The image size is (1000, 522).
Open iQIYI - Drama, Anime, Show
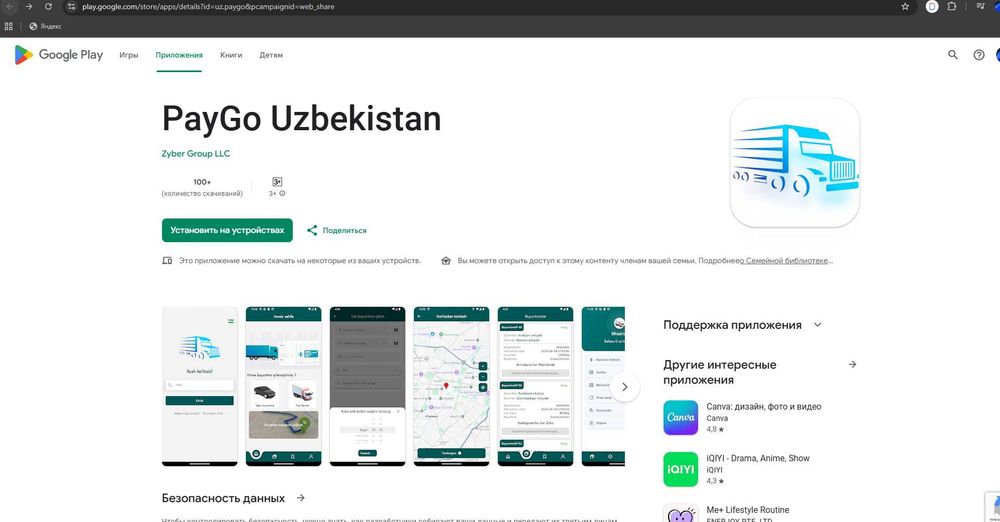coord(758,458)
